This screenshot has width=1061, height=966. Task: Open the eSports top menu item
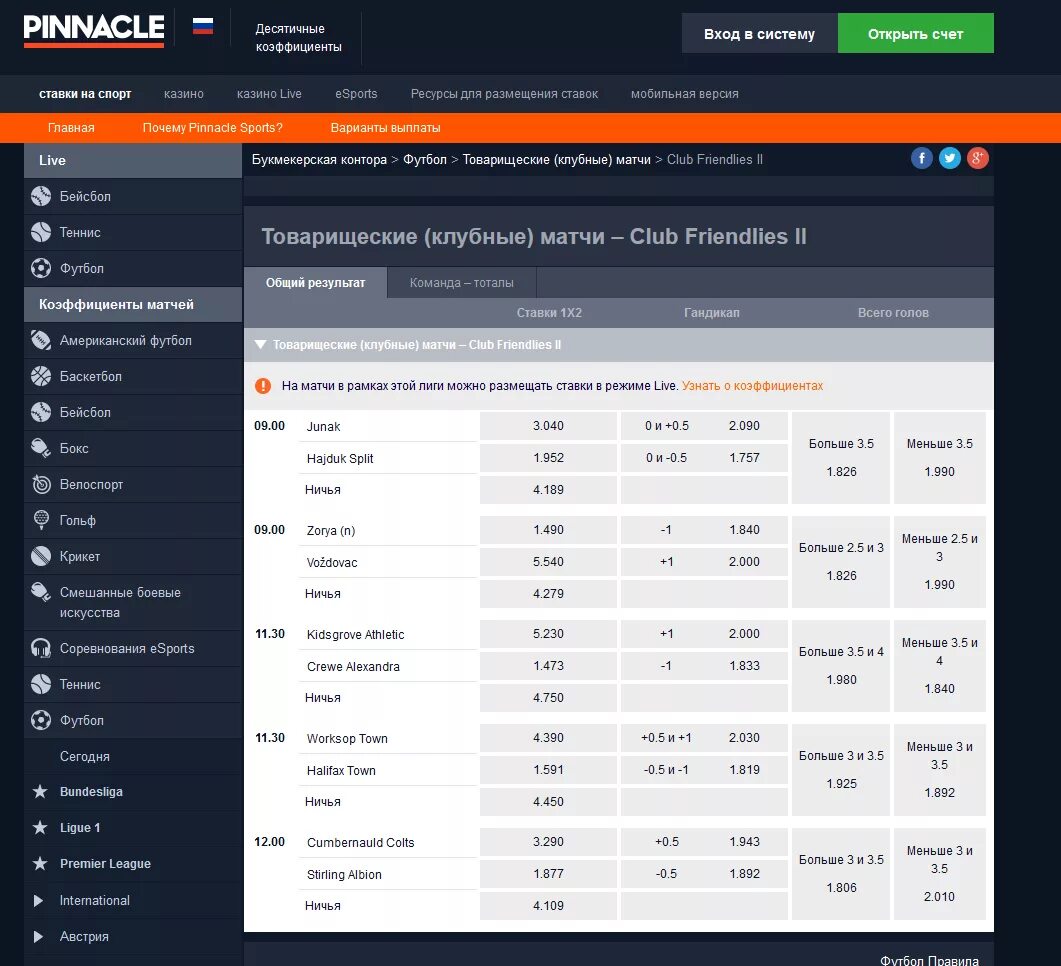tap(356, 94)
